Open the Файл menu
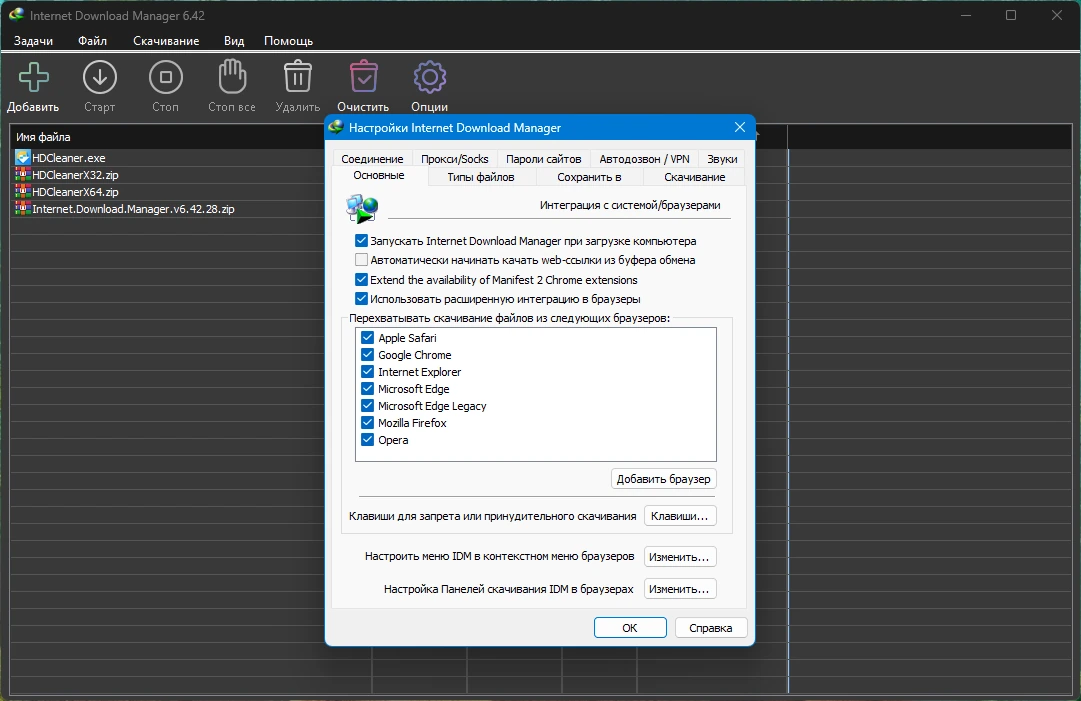The width and height of the screenshot is (1081, 701). tap(92, 41)
